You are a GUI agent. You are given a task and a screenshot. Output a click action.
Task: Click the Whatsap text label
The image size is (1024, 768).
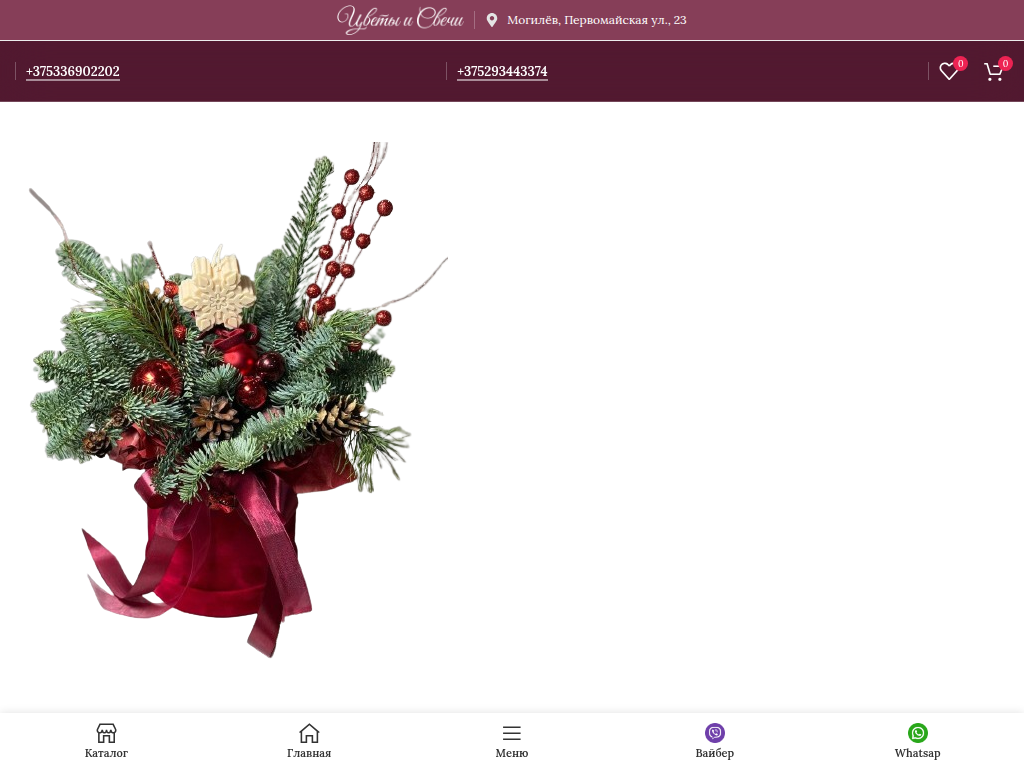[x=917, y=753]
